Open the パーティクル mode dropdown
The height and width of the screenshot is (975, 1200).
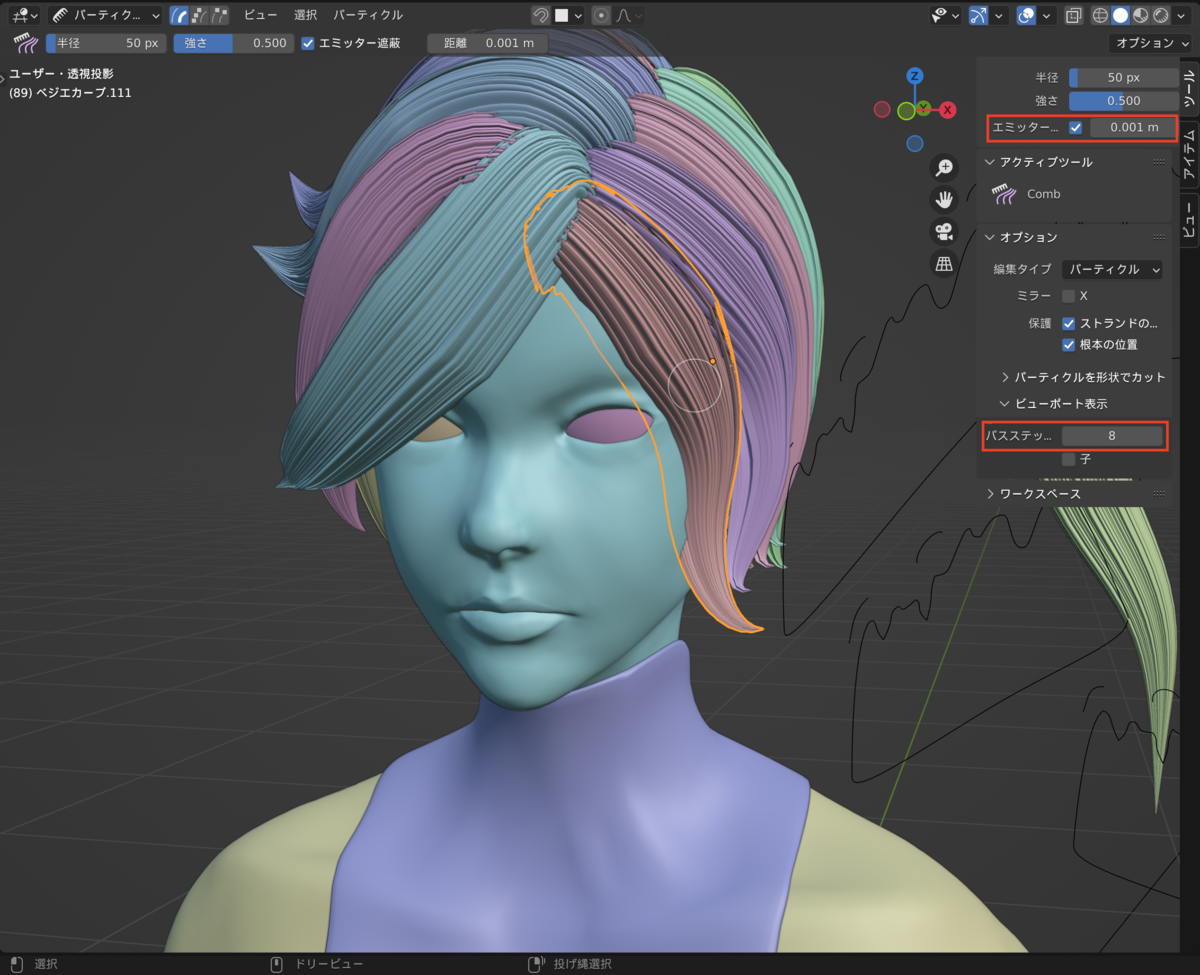106,15
